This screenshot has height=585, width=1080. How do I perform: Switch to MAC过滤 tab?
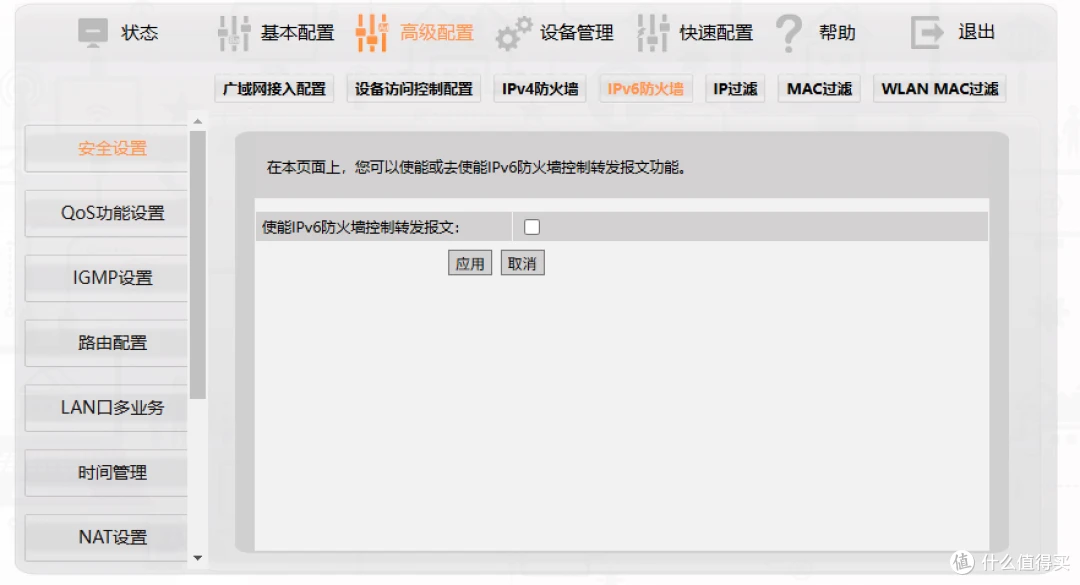[x=819, y=89]
